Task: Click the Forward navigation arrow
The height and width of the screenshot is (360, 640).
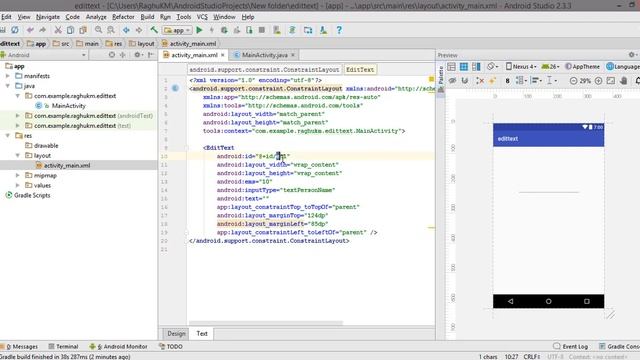Action: (139, 30)
